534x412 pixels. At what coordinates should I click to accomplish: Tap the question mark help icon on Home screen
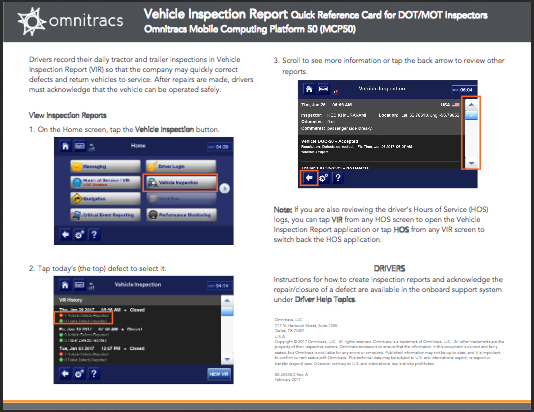94,235
